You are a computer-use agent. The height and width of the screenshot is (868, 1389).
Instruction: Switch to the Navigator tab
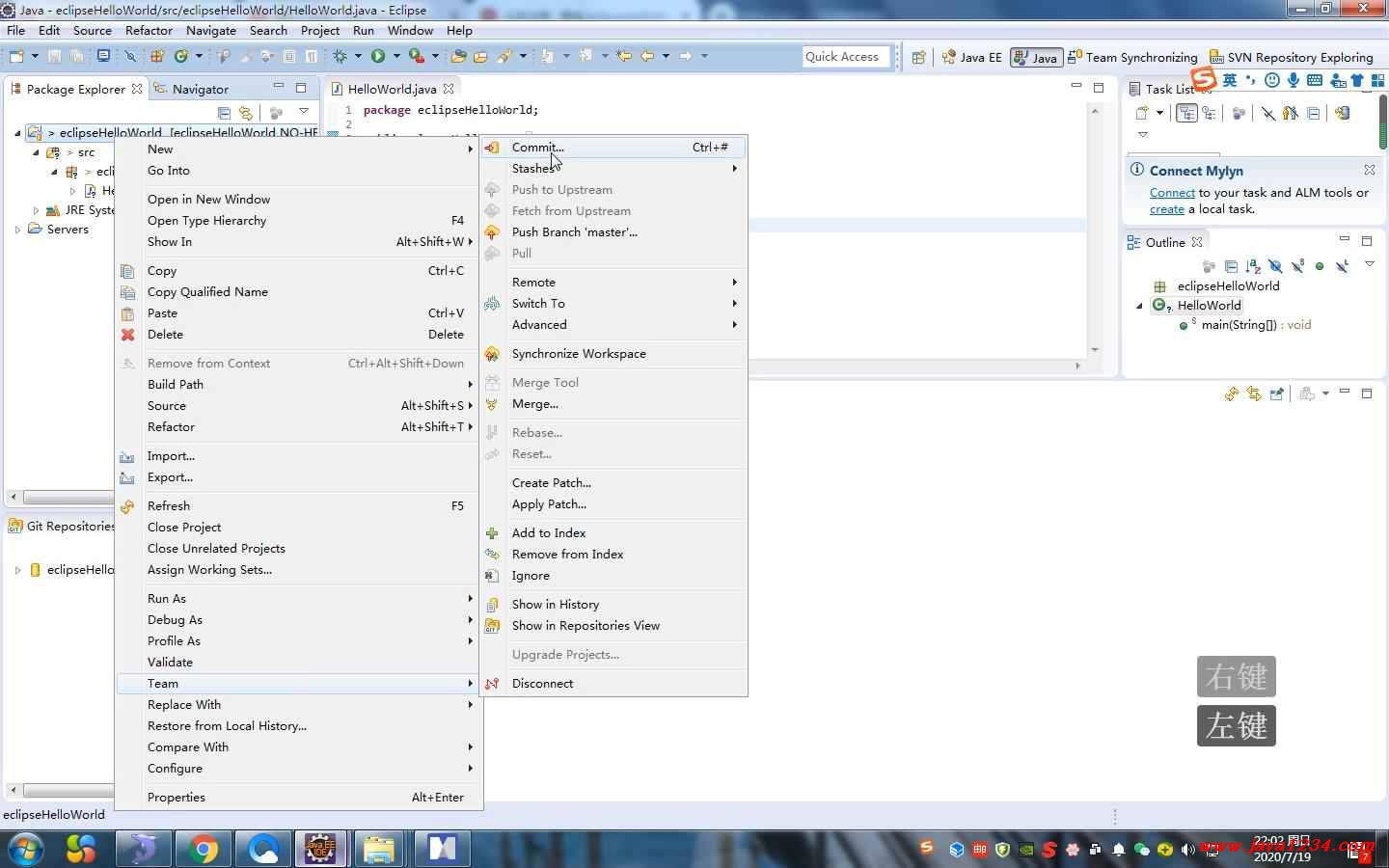click(x=191, y=89)
